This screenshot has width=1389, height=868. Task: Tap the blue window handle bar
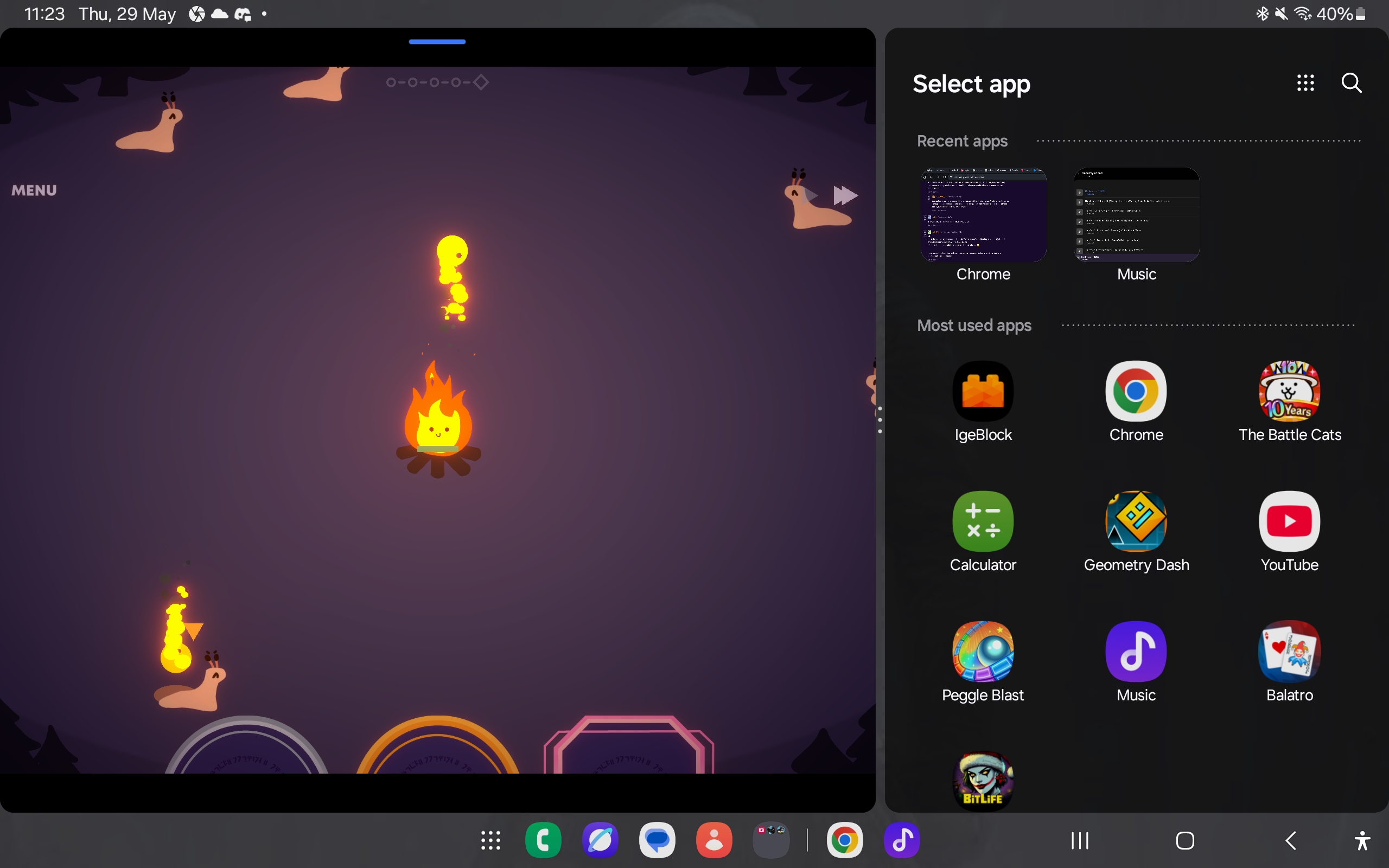437,42
